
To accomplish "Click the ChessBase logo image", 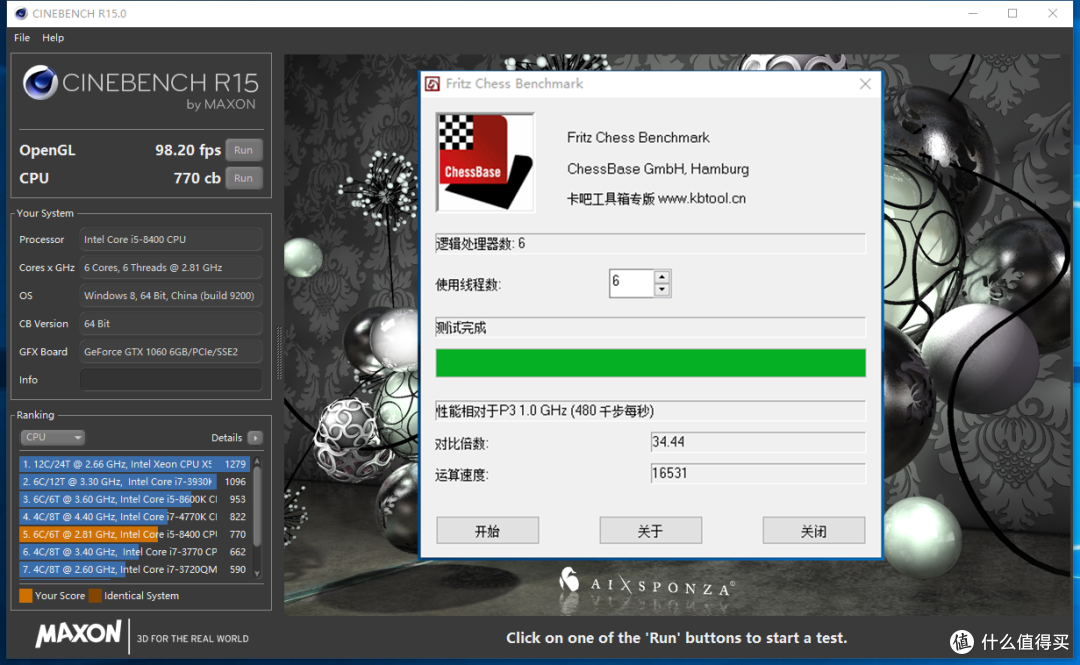I will tap(485, 163).
